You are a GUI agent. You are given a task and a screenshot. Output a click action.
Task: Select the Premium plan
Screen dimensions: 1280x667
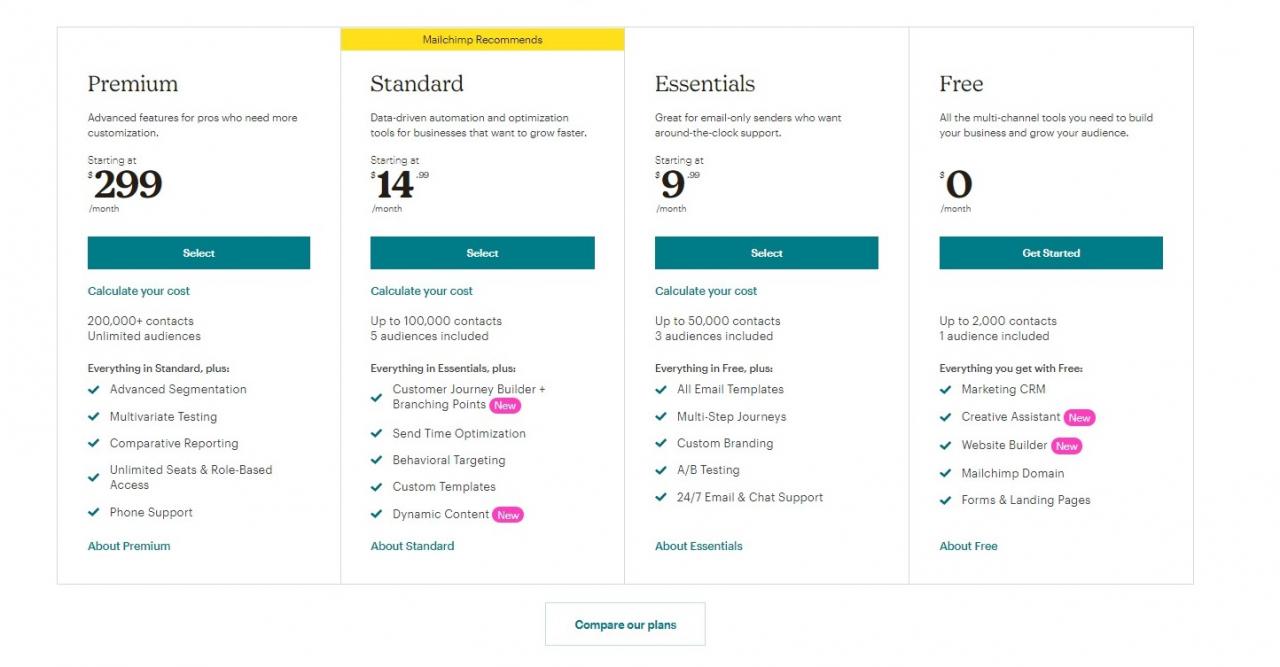[199, 253]
